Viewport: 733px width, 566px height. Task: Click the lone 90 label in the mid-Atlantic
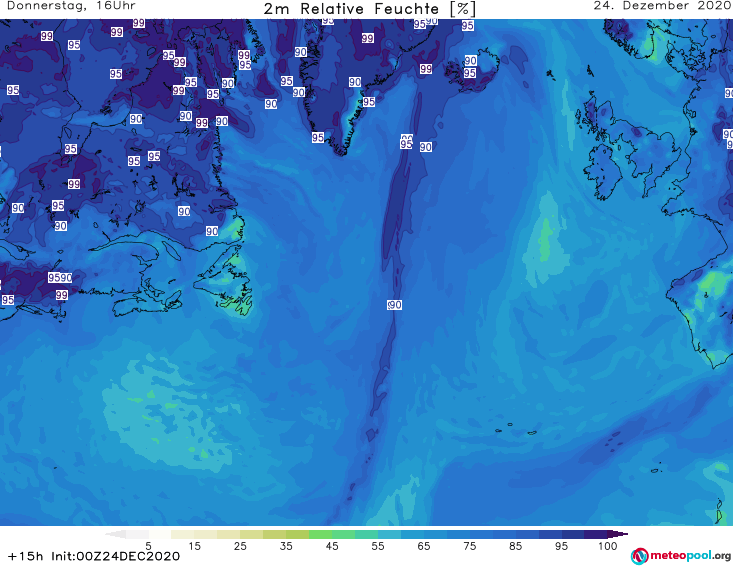(x=395, y=305)
